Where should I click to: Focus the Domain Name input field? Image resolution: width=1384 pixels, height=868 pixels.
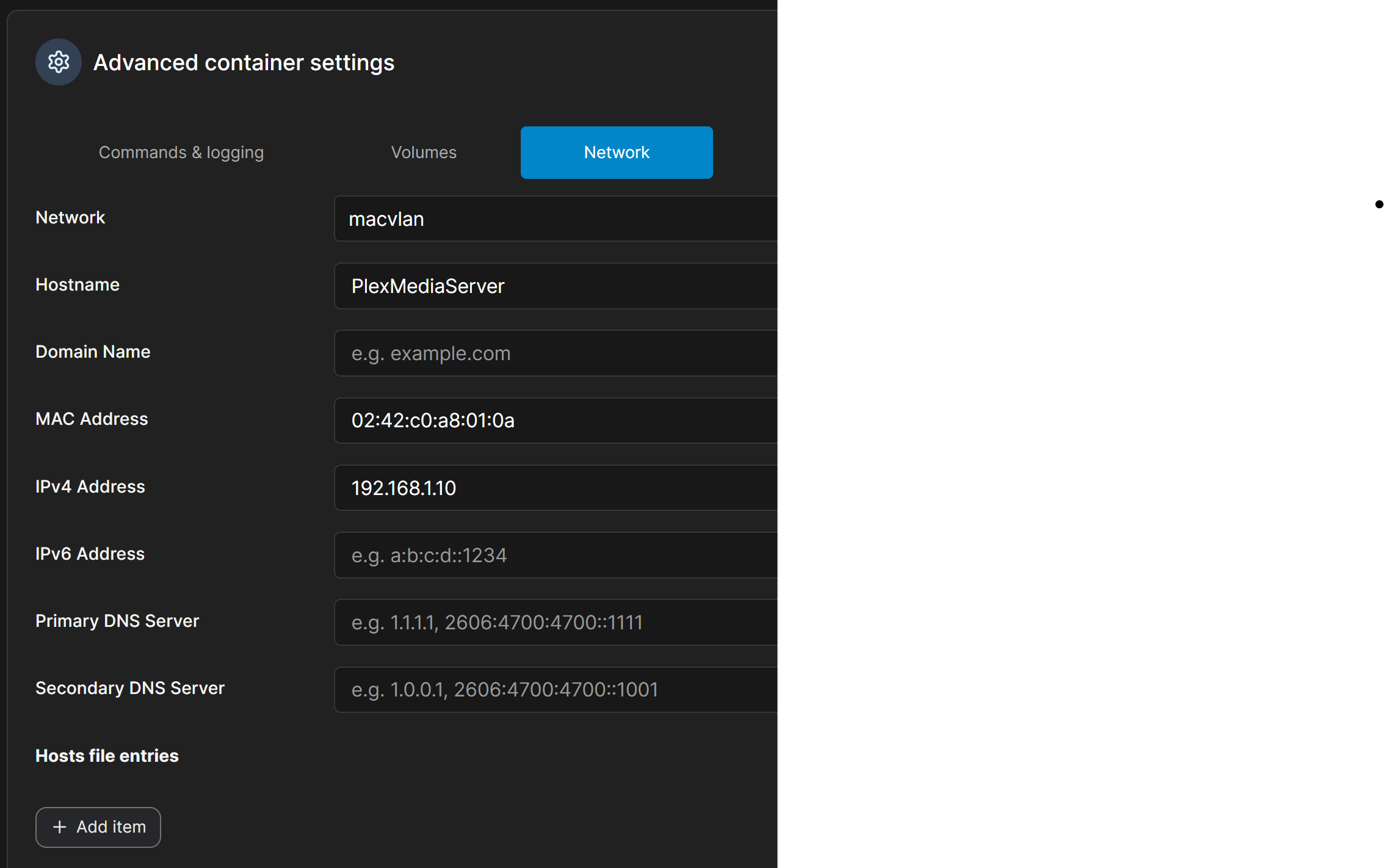tap(556, 353)
